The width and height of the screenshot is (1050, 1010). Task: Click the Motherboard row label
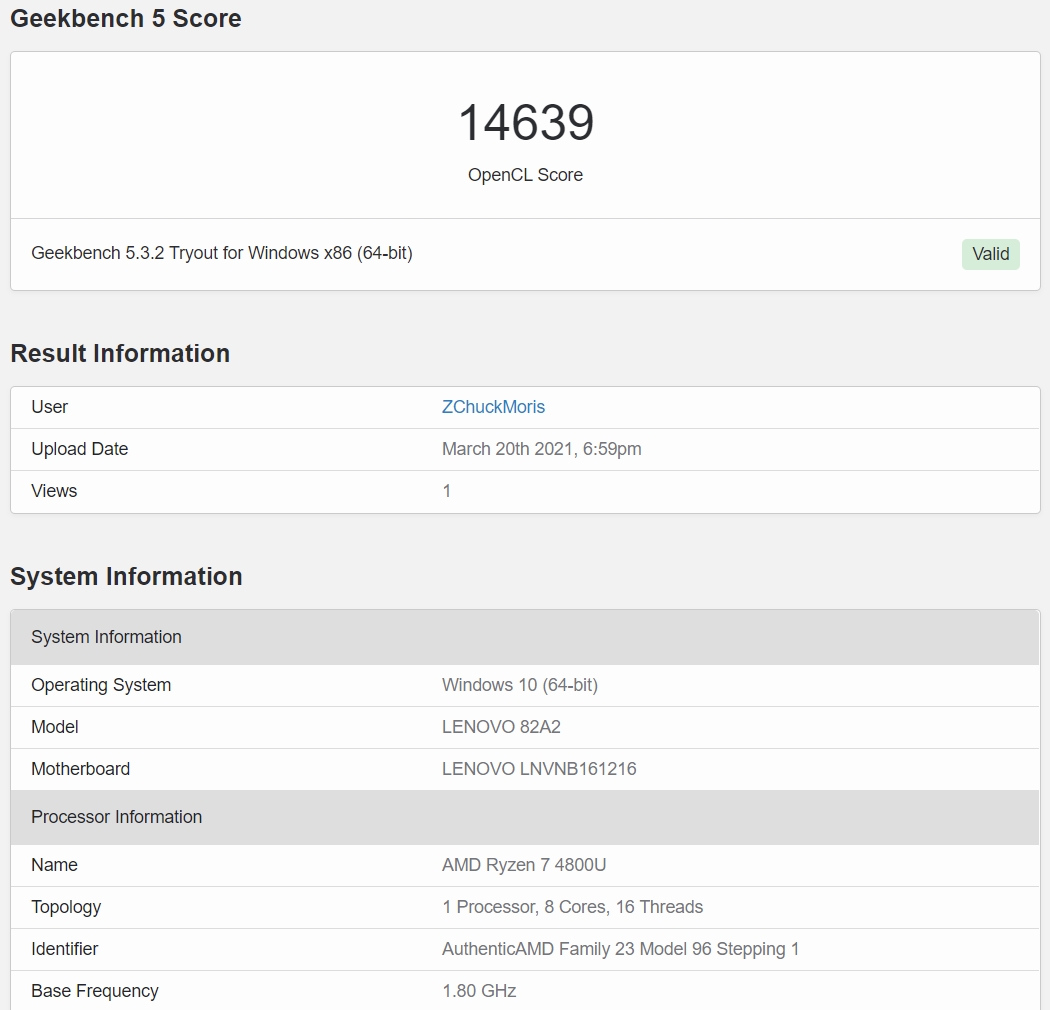[80, 769]
